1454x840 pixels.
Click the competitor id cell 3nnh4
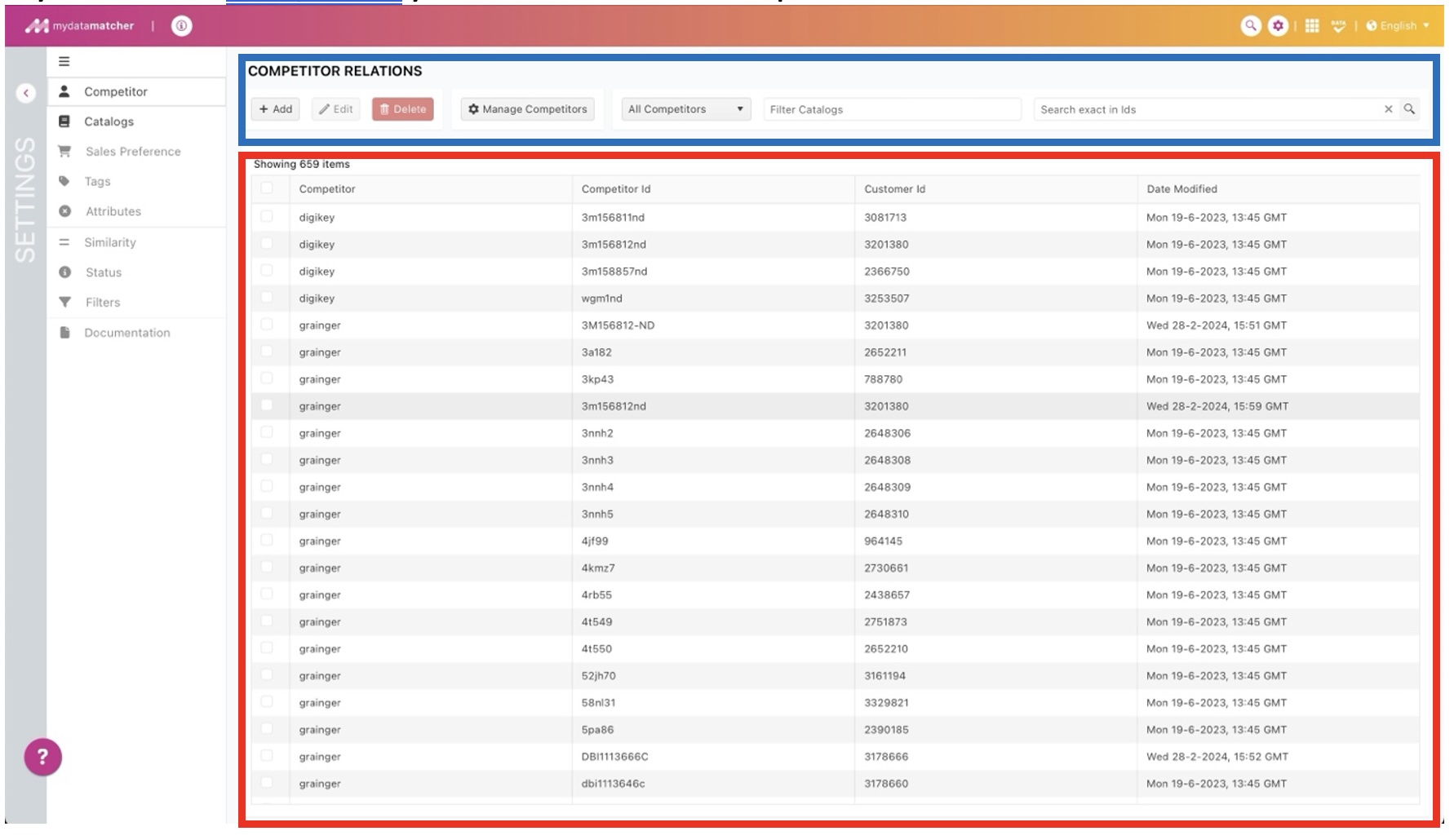(x=597, y=487)
